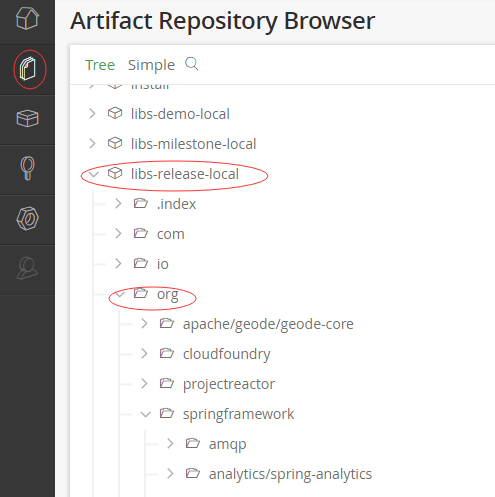Expand the libs-milestone-local repository
Screen dimensions: 495x497
[x=92, y=144]
